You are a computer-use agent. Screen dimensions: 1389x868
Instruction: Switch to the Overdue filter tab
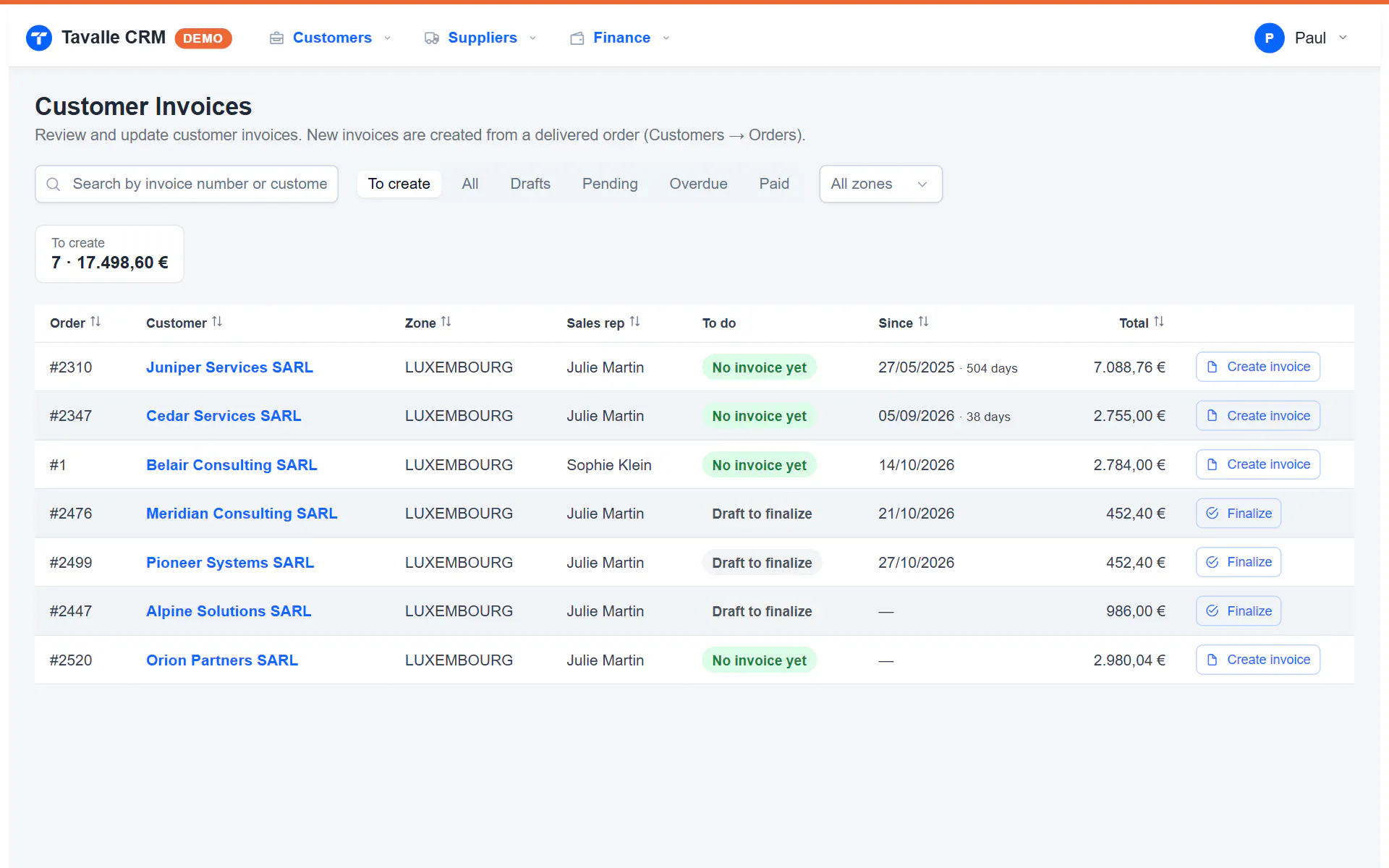[698, 184]
